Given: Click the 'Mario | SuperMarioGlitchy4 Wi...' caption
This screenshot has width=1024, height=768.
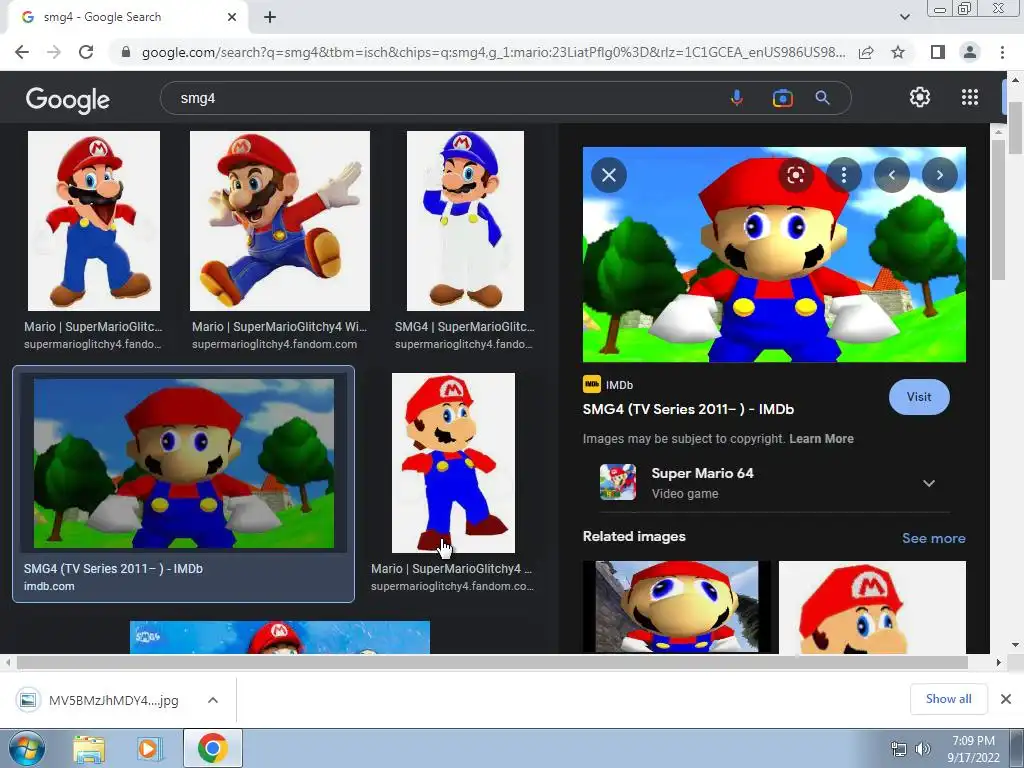Looking at the screenshot, I should click(280, 327).
